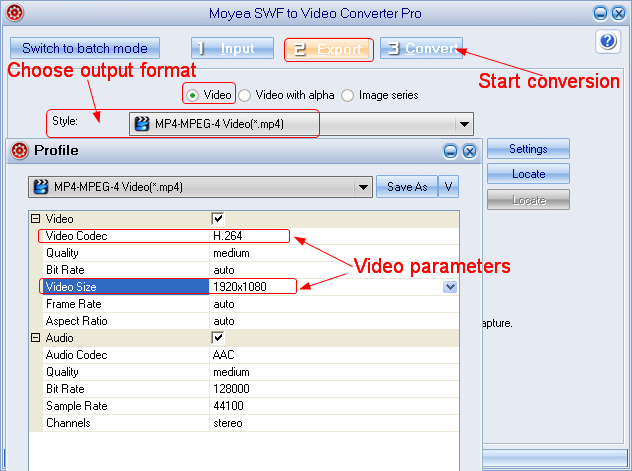Toggle the Video section checkbox

click(218, 219)
